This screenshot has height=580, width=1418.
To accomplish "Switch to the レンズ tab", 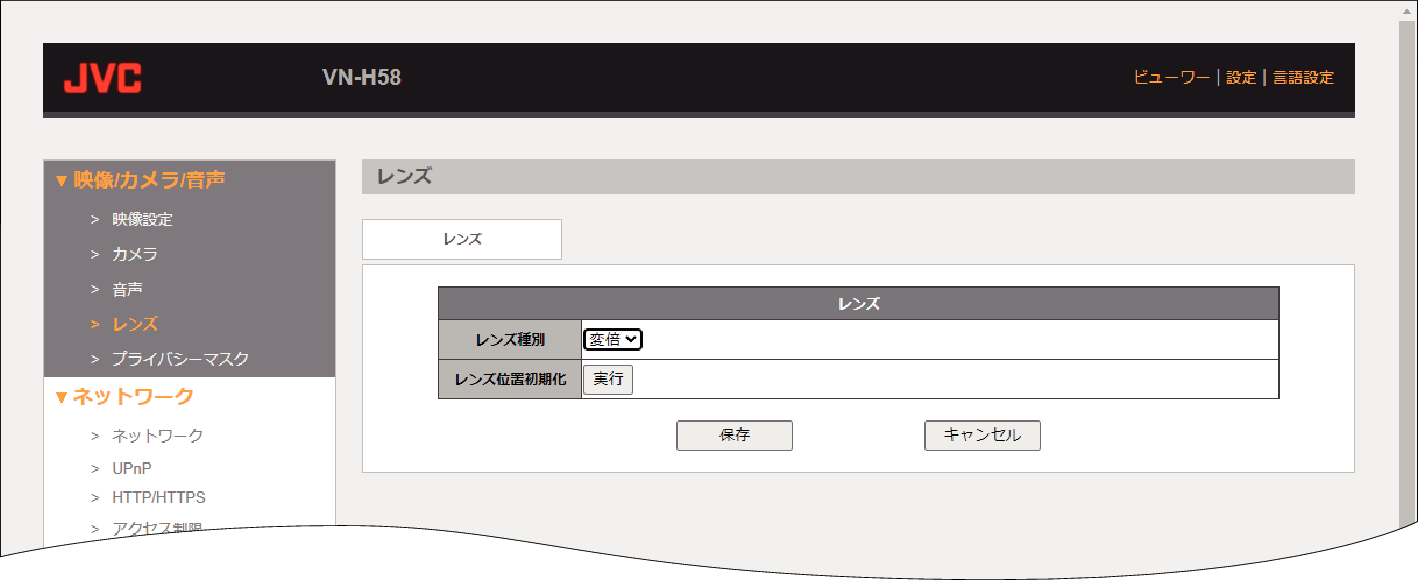I will coord(462,240).
